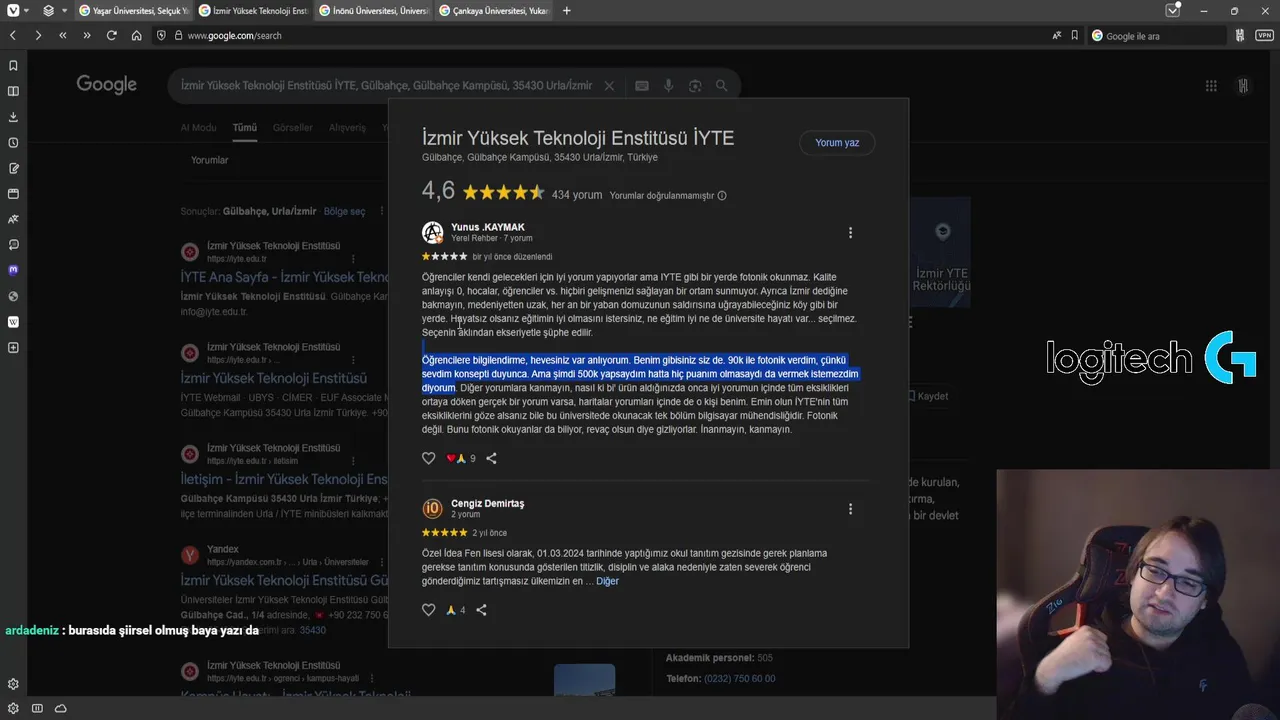Open the extension icon beside the VPN button

coord(1240,35)
